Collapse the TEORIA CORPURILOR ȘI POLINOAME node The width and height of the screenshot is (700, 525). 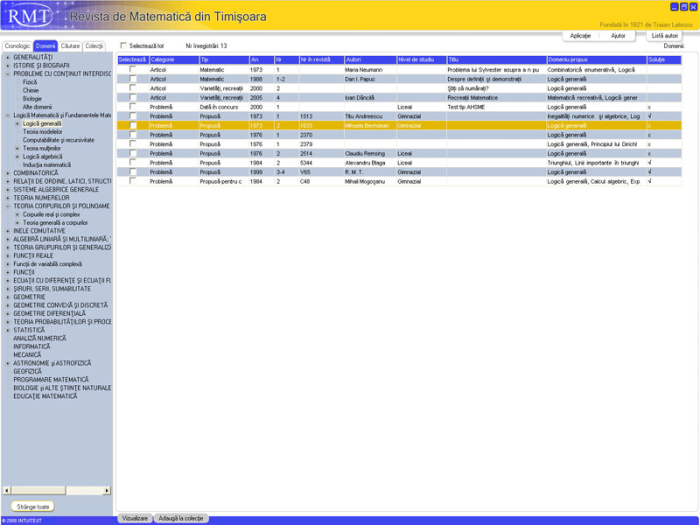point(8,206)
